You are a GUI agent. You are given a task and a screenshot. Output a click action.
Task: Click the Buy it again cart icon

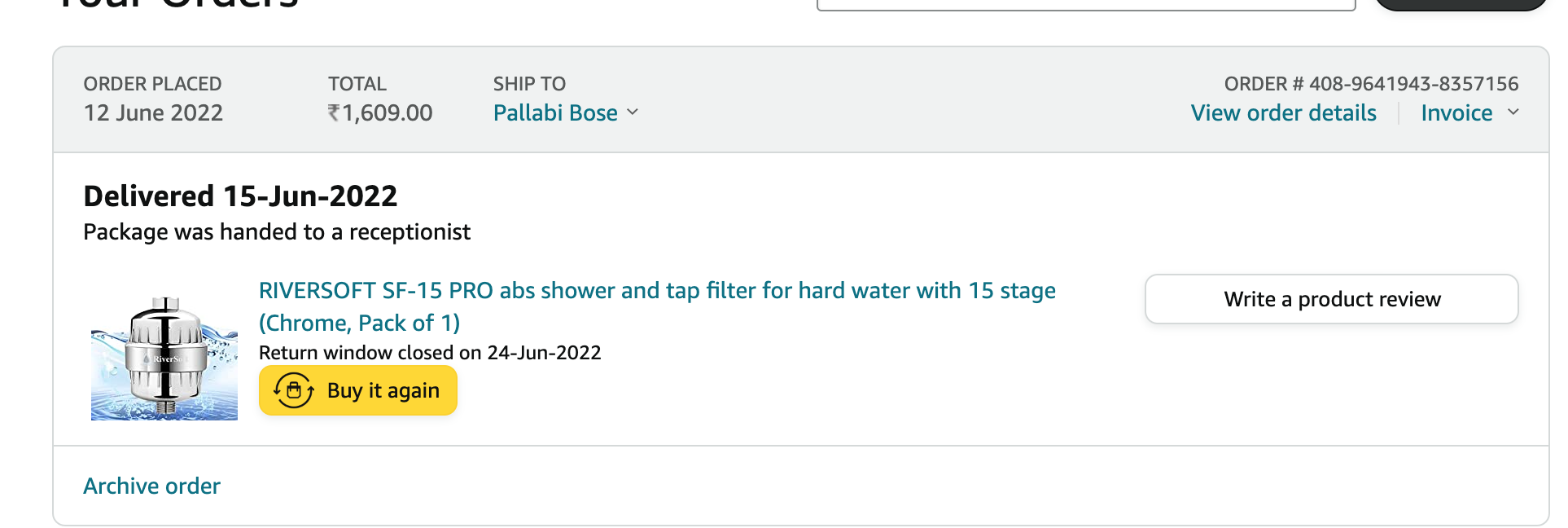pyautogui.click(x=294, y=390)
